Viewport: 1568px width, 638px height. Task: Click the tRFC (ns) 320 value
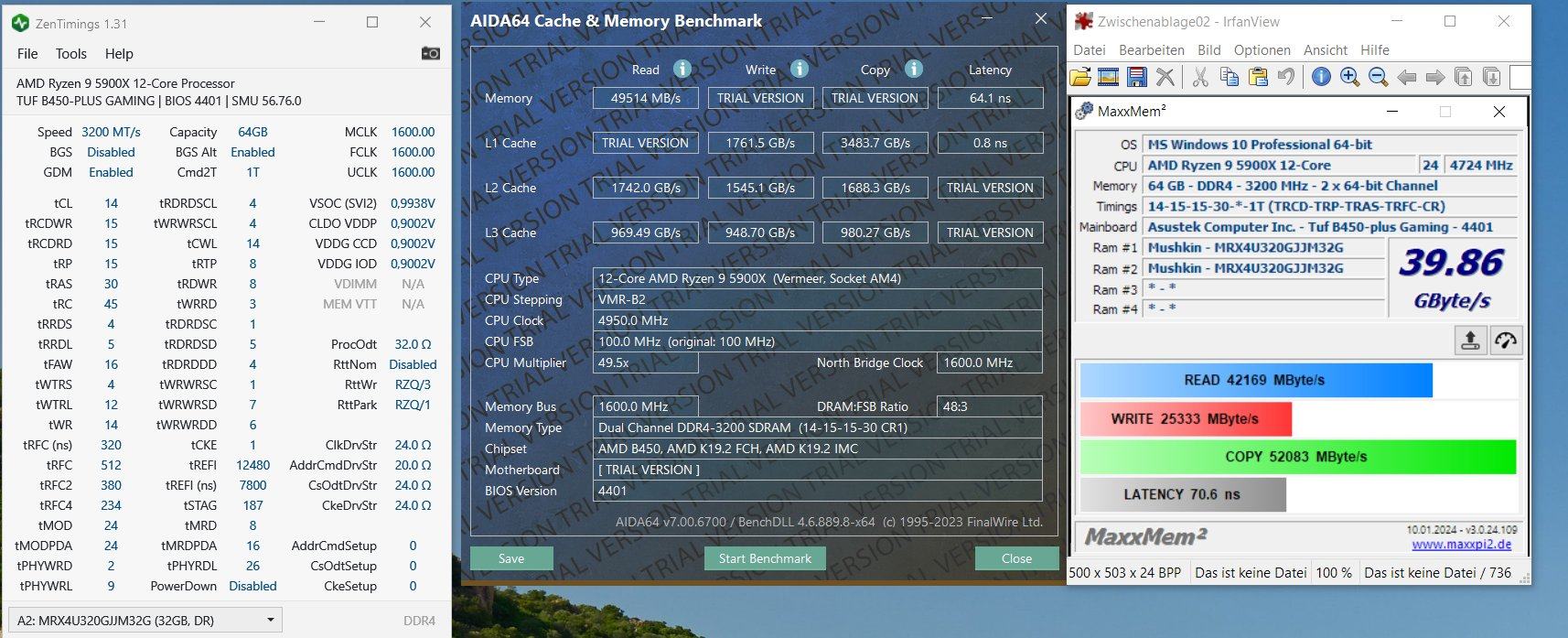pyautogui.click(x=111, y=445)
